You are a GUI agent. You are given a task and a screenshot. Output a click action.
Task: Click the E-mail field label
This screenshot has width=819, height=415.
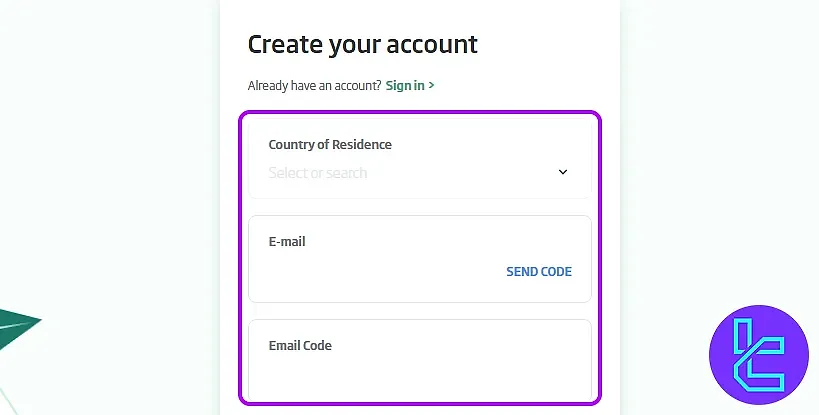click(x=287, y=242)
